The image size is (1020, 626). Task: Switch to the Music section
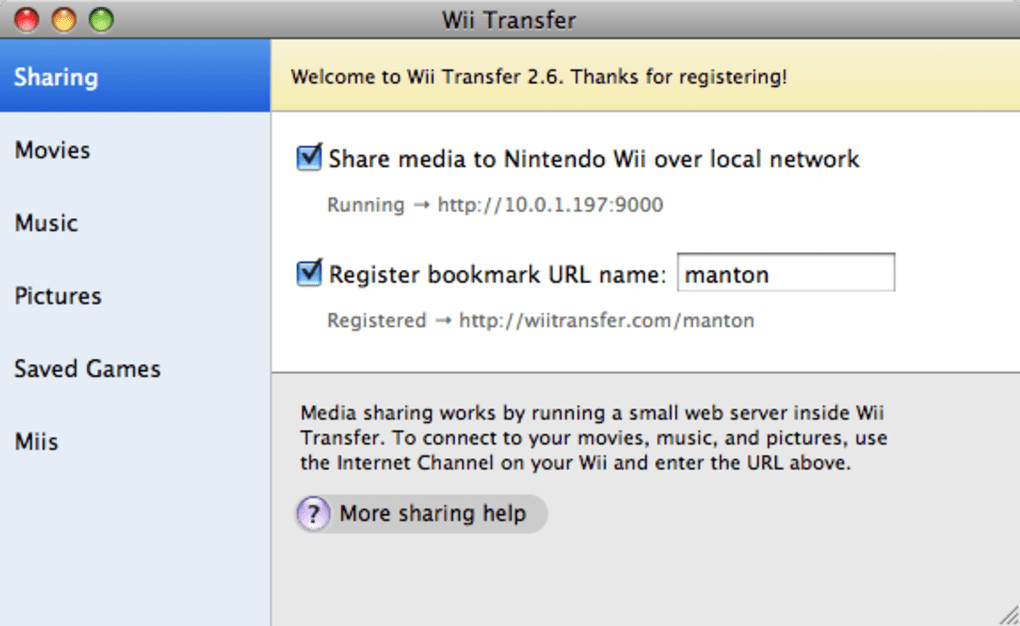(x=46, y=223)
